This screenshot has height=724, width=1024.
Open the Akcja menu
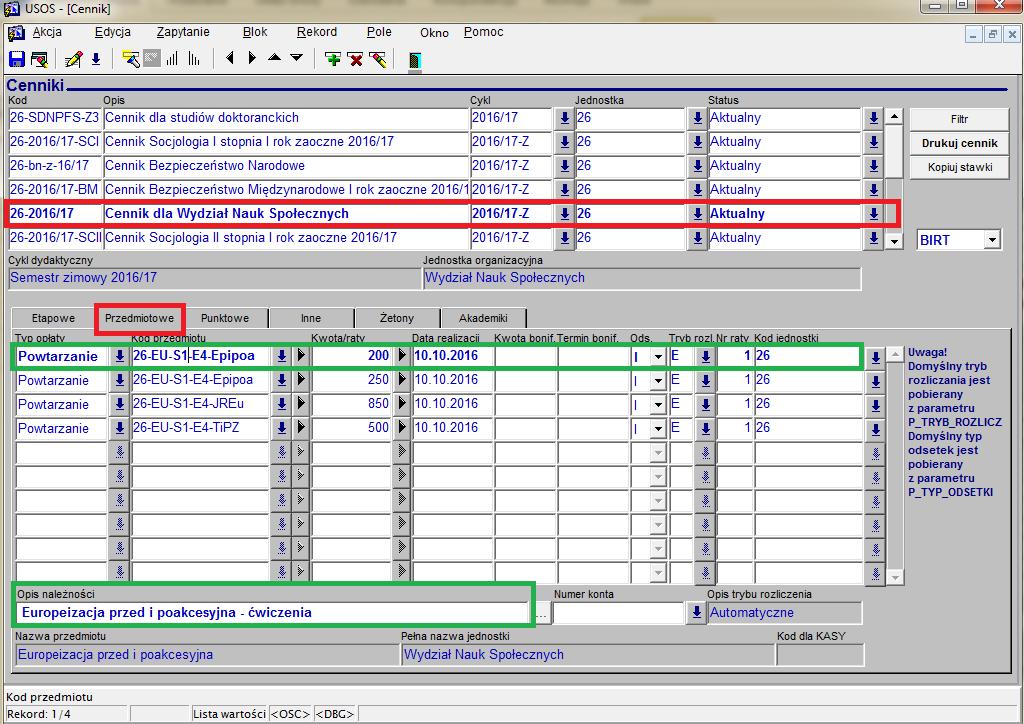coord(47,32)
